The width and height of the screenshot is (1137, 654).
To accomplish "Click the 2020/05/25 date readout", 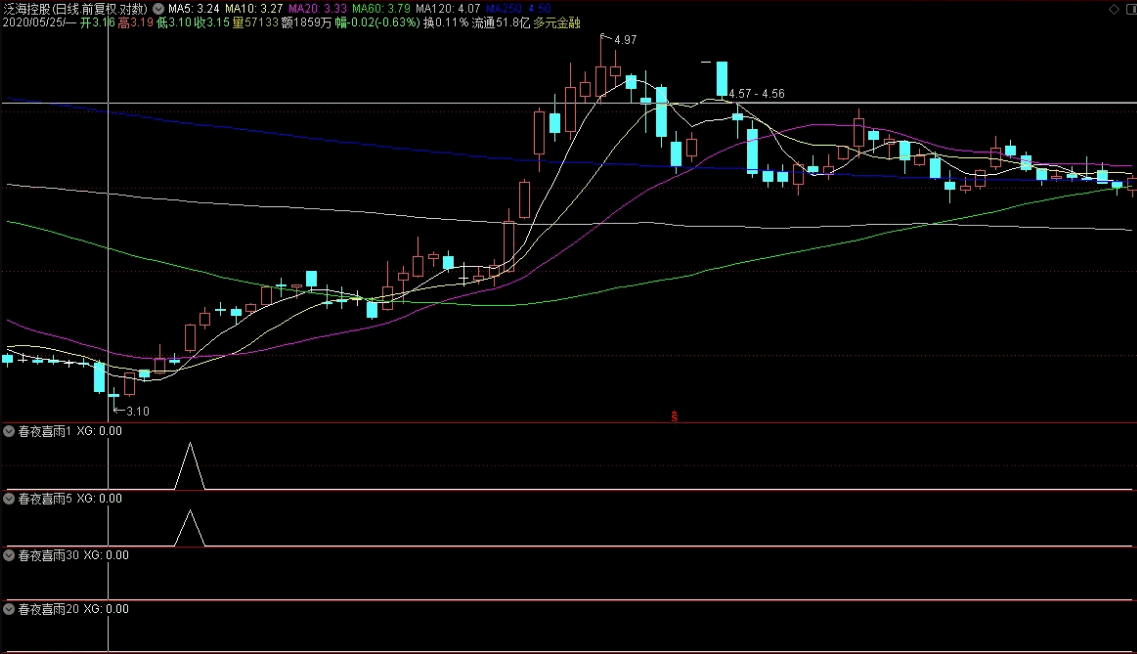I will 39,22.
